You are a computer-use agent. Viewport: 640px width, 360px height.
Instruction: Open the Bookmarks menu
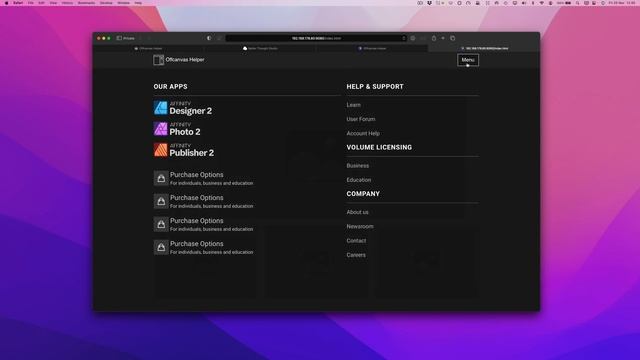point(87,3)
